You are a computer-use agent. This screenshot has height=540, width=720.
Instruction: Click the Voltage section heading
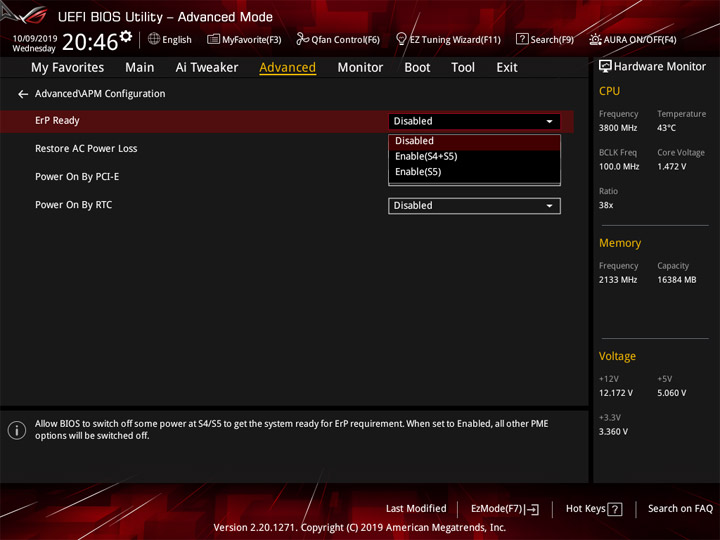(617, 356)
